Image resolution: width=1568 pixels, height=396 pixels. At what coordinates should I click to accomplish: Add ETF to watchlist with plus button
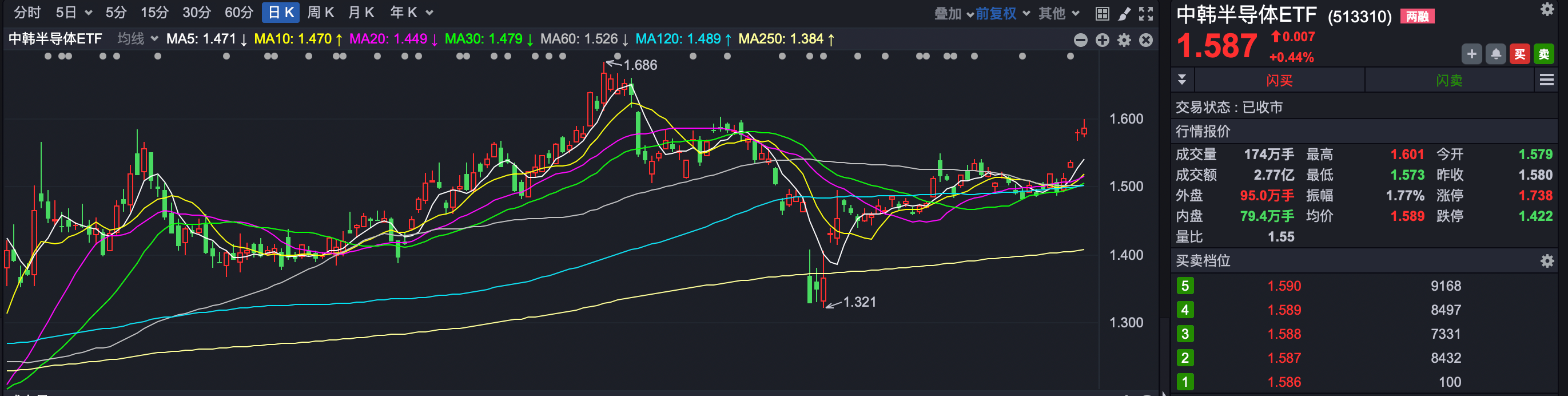(1471, 54)
